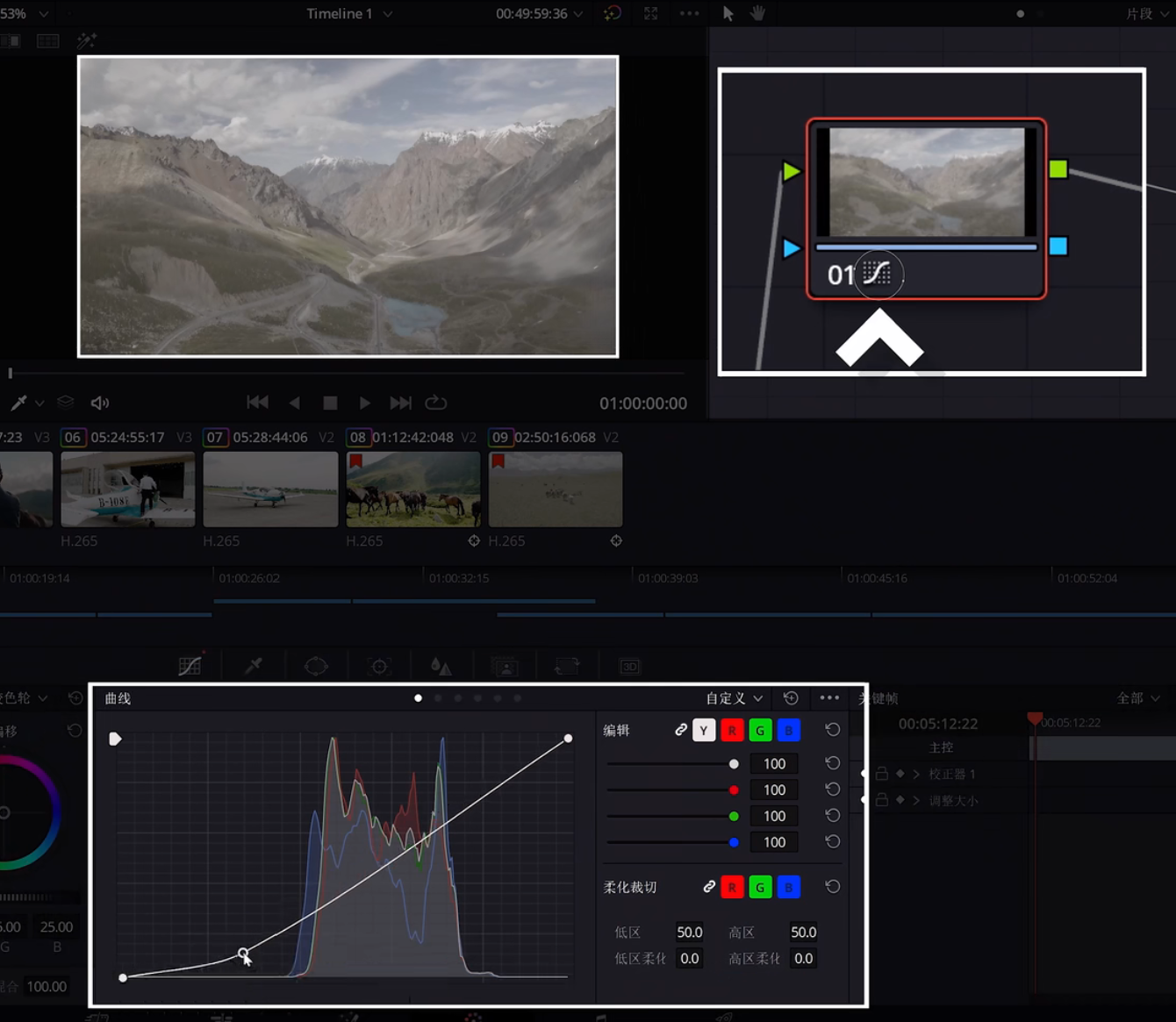
Task: Reset all curves with the header reset icon
Action: coord(791,698)
